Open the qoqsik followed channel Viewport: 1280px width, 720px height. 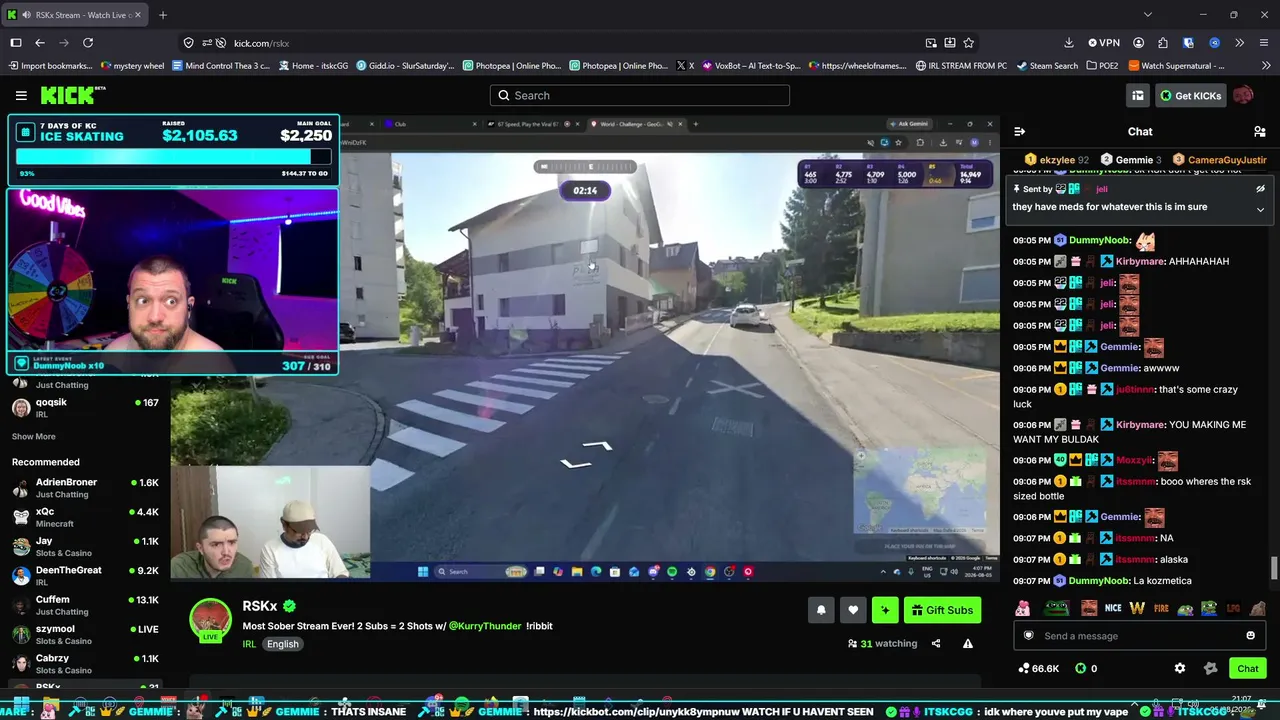pos(85,408)
